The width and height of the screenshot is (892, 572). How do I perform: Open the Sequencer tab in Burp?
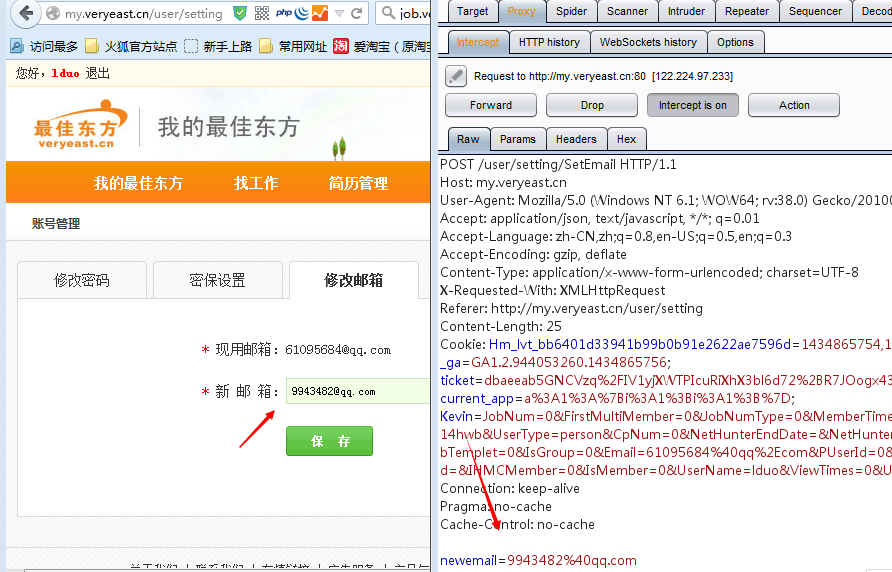coord(815,11)
